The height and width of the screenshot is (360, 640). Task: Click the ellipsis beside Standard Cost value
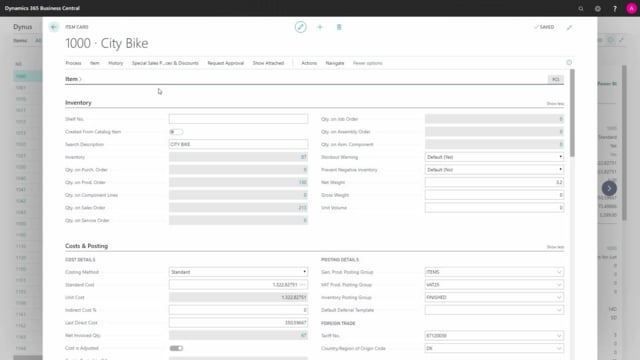click(x=303, y=284)
